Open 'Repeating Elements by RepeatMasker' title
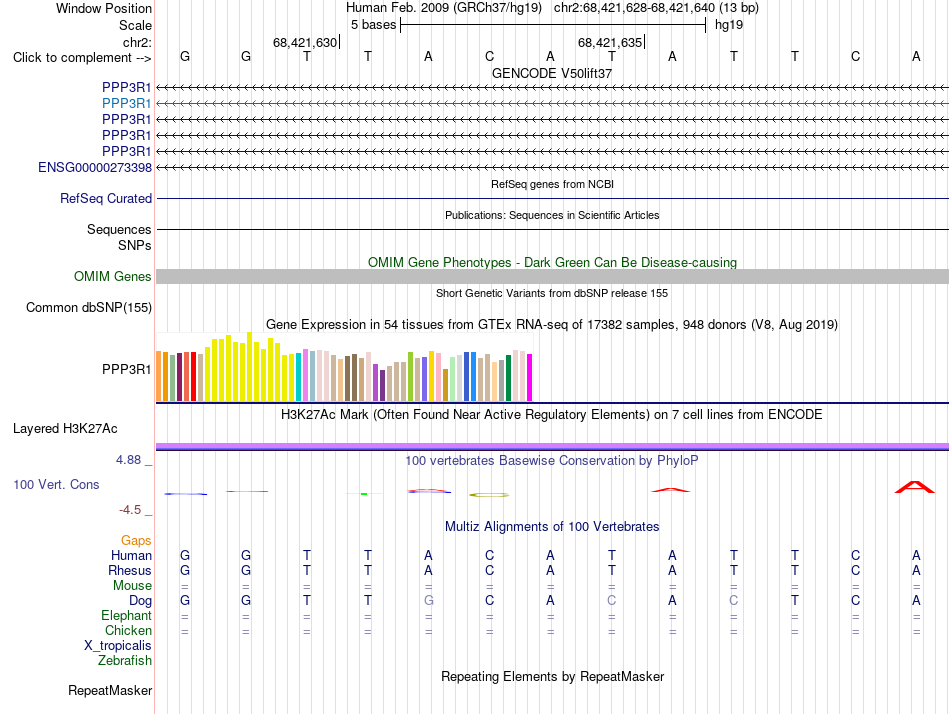The height and width of the screenshot is (714, 950). click(552, 677)
